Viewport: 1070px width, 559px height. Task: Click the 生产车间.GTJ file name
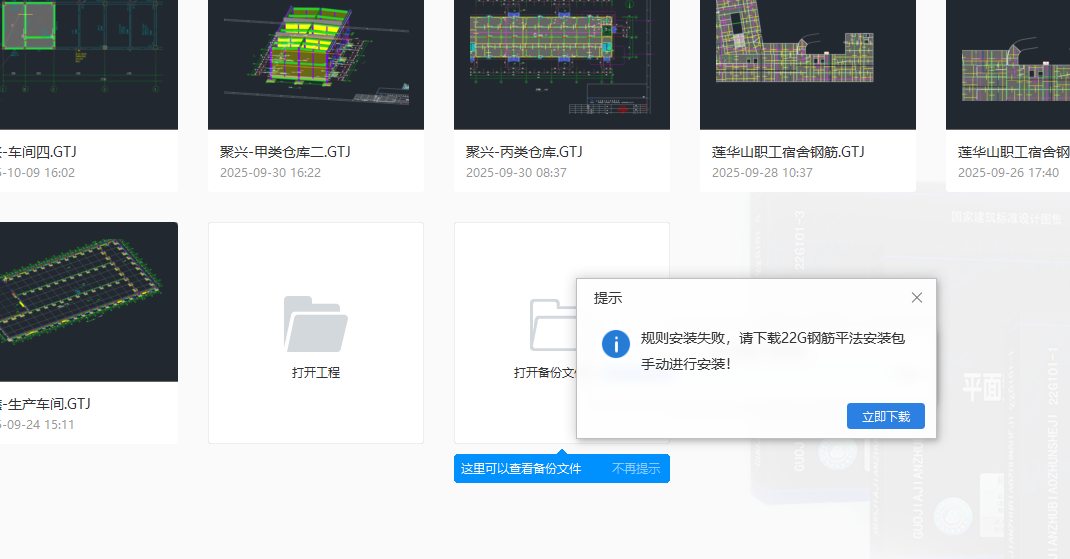pos(45,404)
